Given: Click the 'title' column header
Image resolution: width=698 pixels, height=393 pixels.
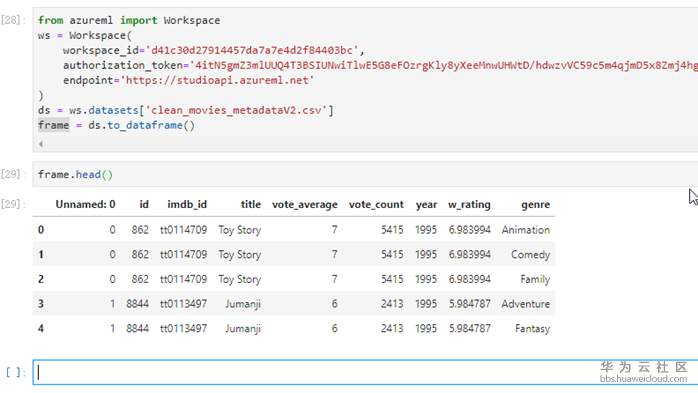Looking at the screenshot, I should coord(251,204).
